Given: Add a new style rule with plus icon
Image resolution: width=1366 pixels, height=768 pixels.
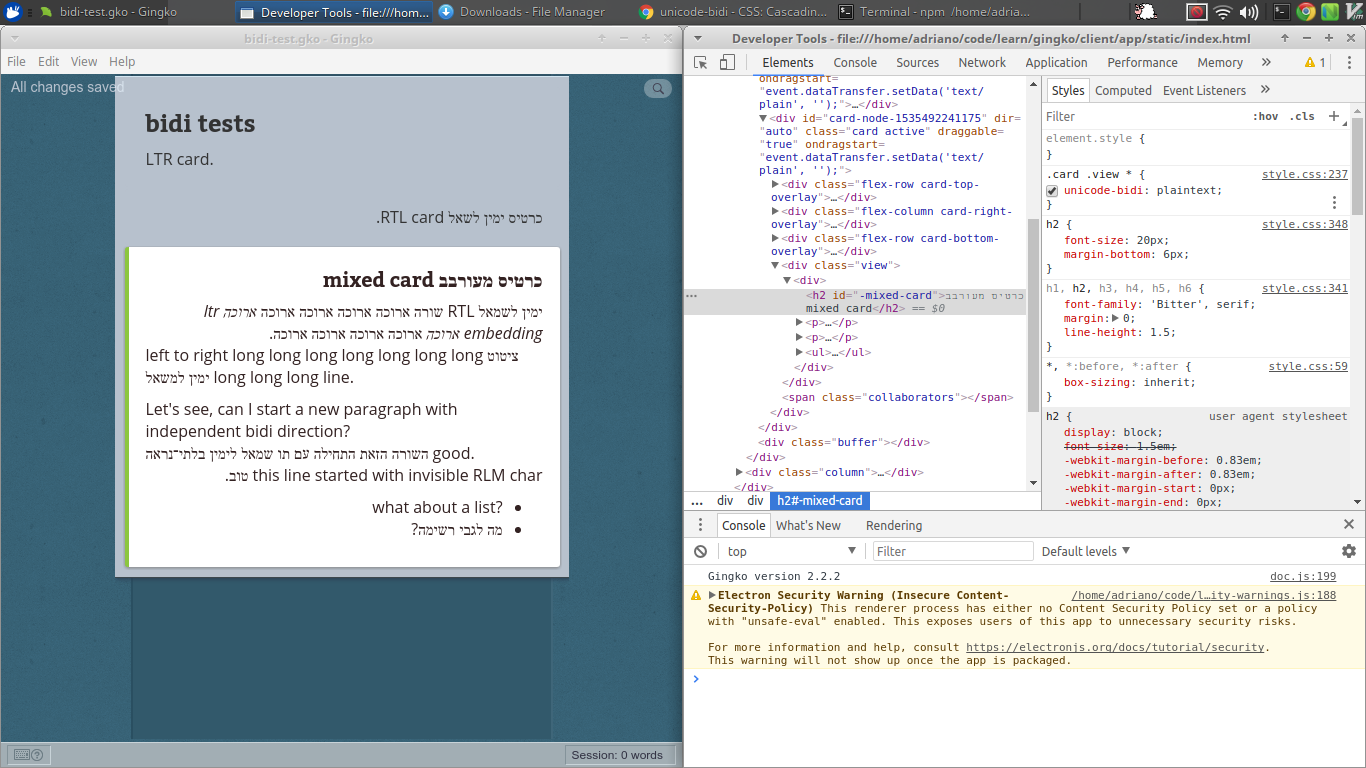Looking at the screenshot, I should 1335,116.
